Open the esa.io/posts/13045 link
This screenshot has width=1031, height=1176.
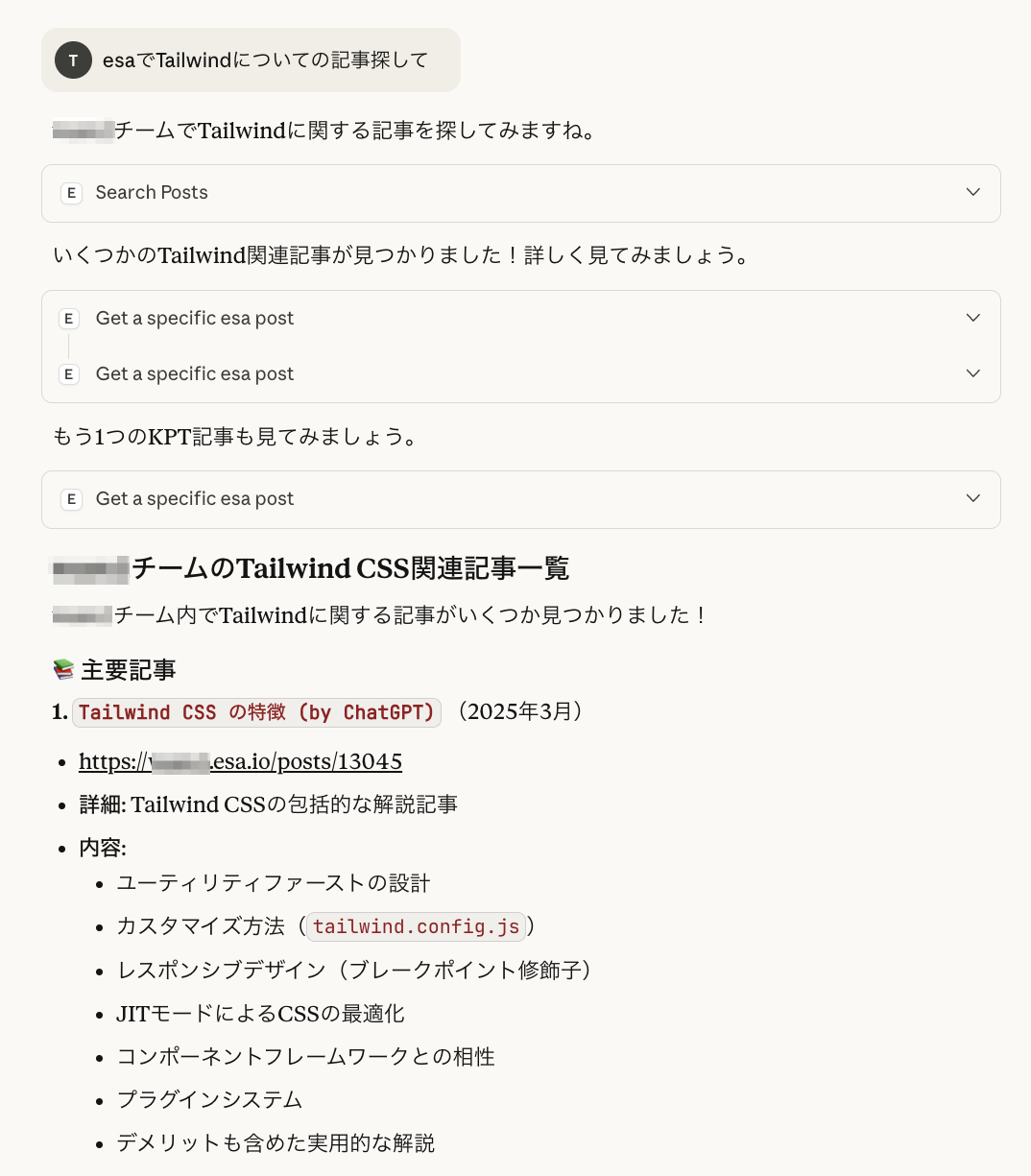[x=240, y=761]
